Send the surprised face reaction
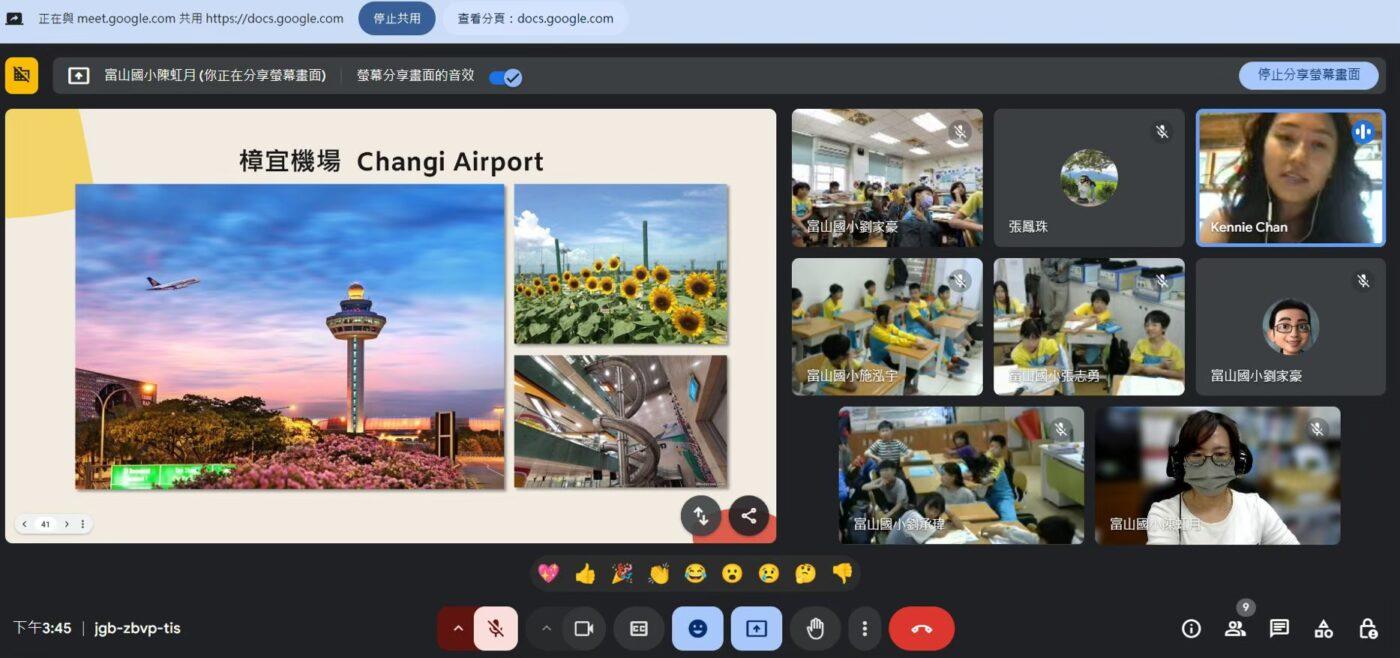 point(732,573)
